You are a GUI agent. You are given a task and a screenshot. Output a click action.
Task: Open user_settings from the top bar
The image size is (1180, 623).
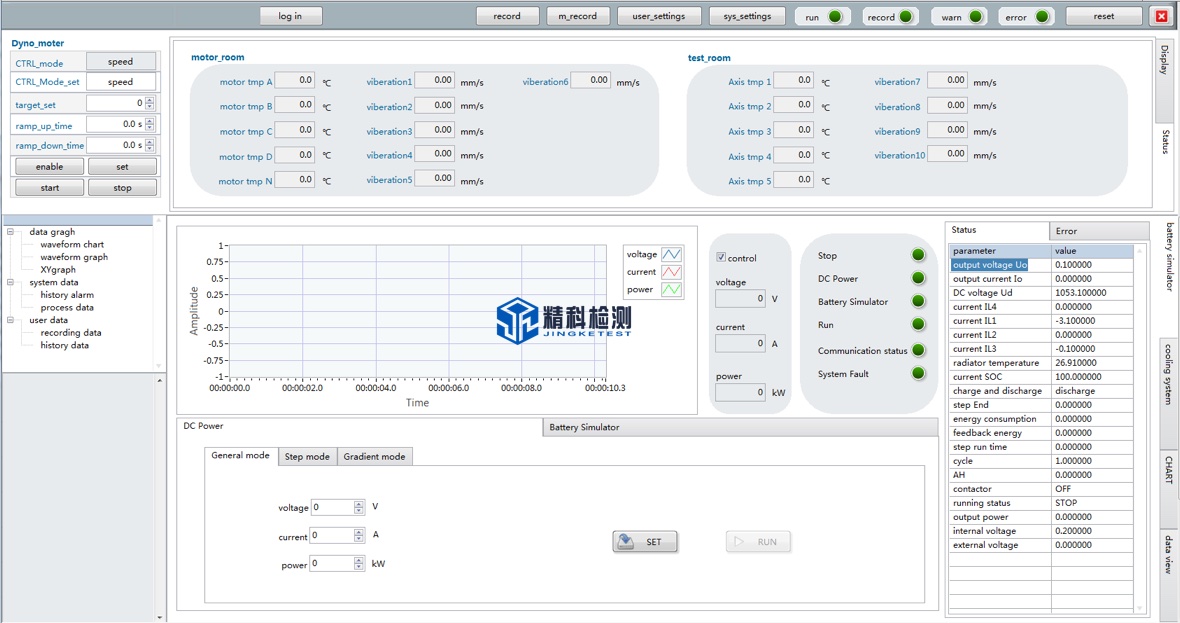pyautogui.click(x=659, y=17)
